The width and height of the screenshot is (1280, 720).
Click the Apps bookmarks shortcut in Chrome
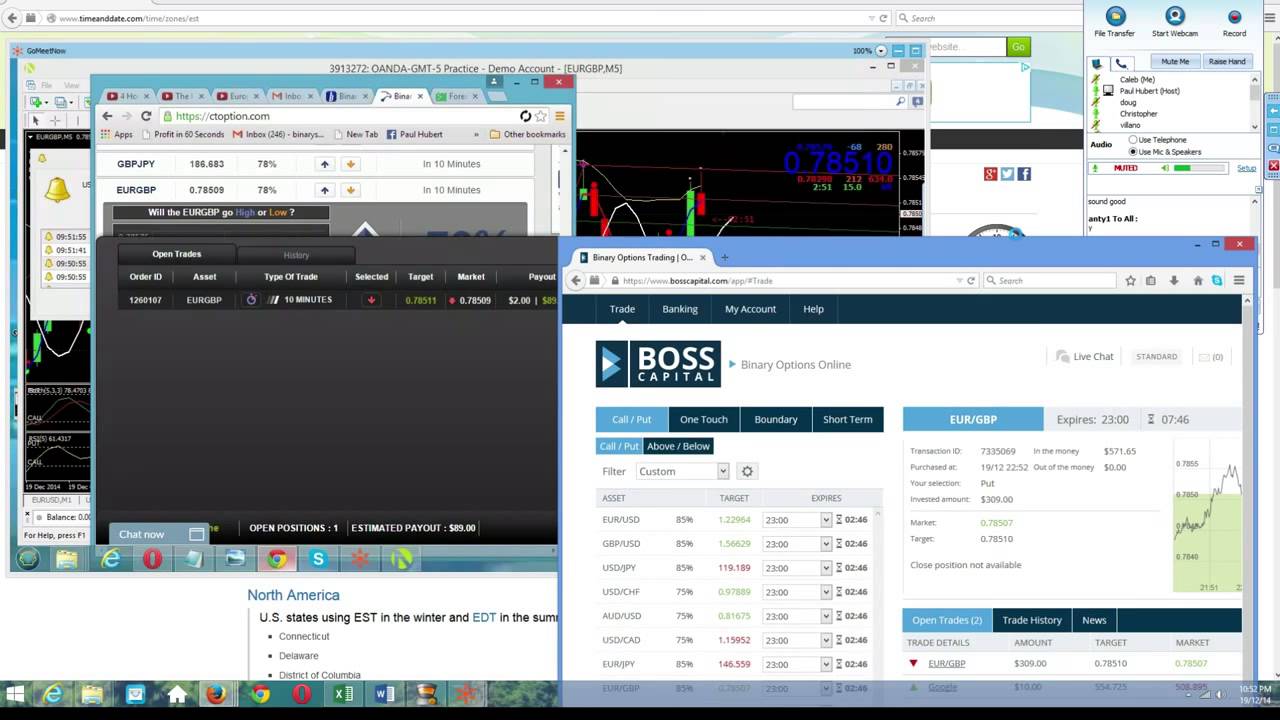click(x=117, y=134)
